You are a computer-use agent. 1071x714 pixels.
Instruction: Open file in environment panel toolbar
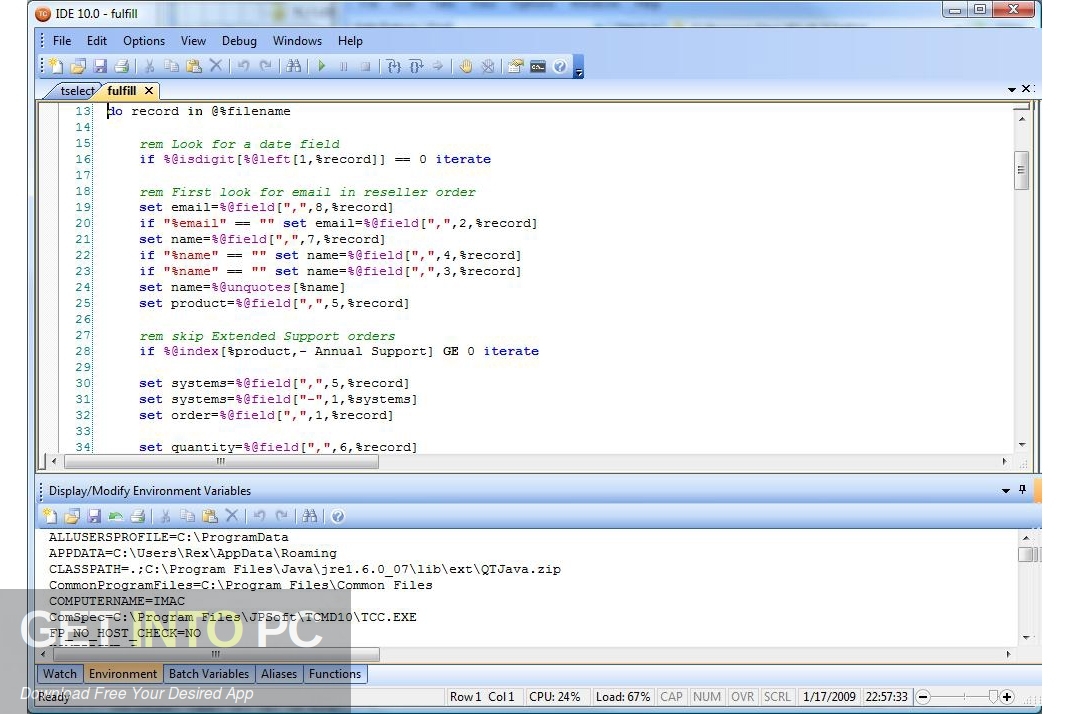pos(72,516)
